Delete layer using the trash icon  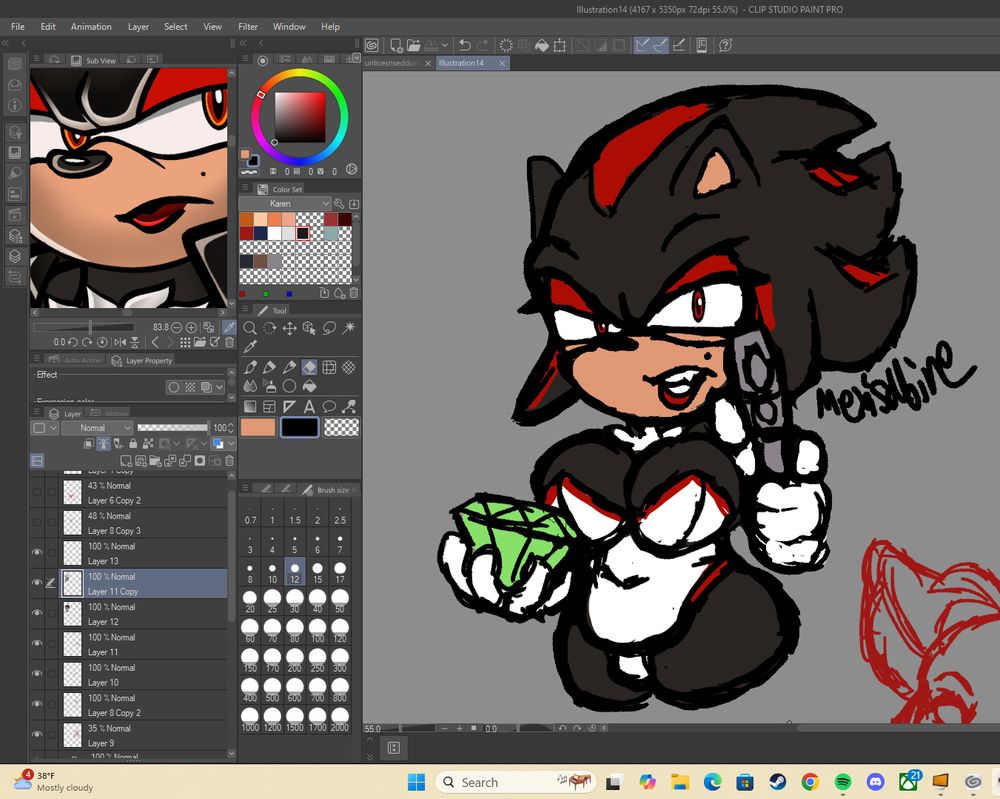tap(230, 461)
